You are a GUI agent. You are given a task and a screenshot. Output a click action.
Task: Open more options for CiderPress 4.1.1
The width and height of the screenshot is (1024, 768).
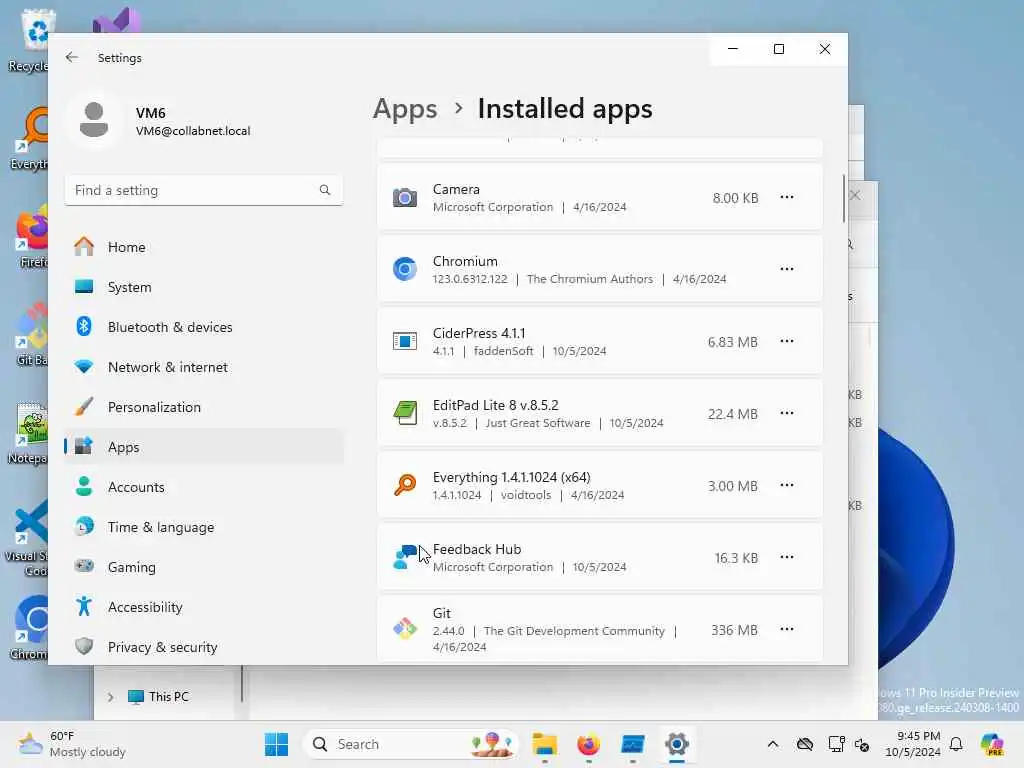tap(787, 341)
